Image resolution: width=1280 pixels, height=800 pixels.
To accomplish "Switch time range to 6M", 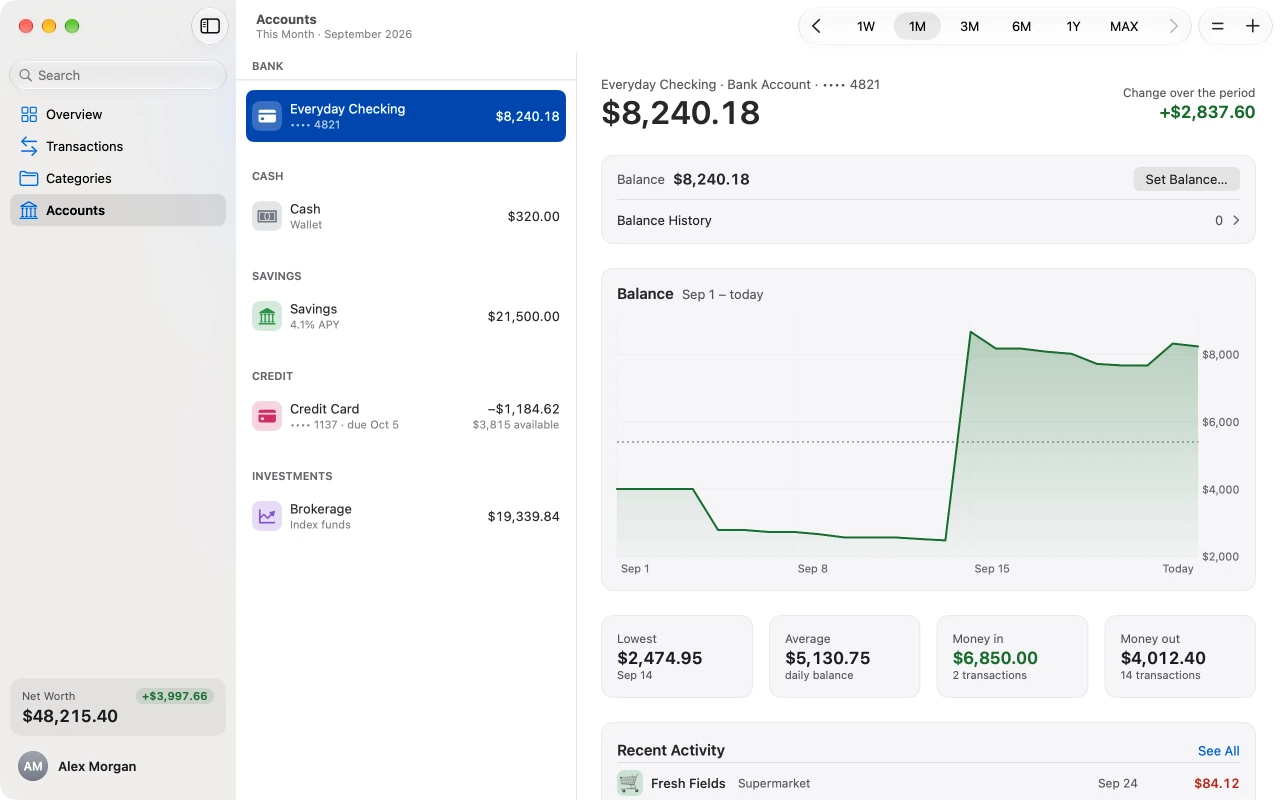I will point(1021,26).
